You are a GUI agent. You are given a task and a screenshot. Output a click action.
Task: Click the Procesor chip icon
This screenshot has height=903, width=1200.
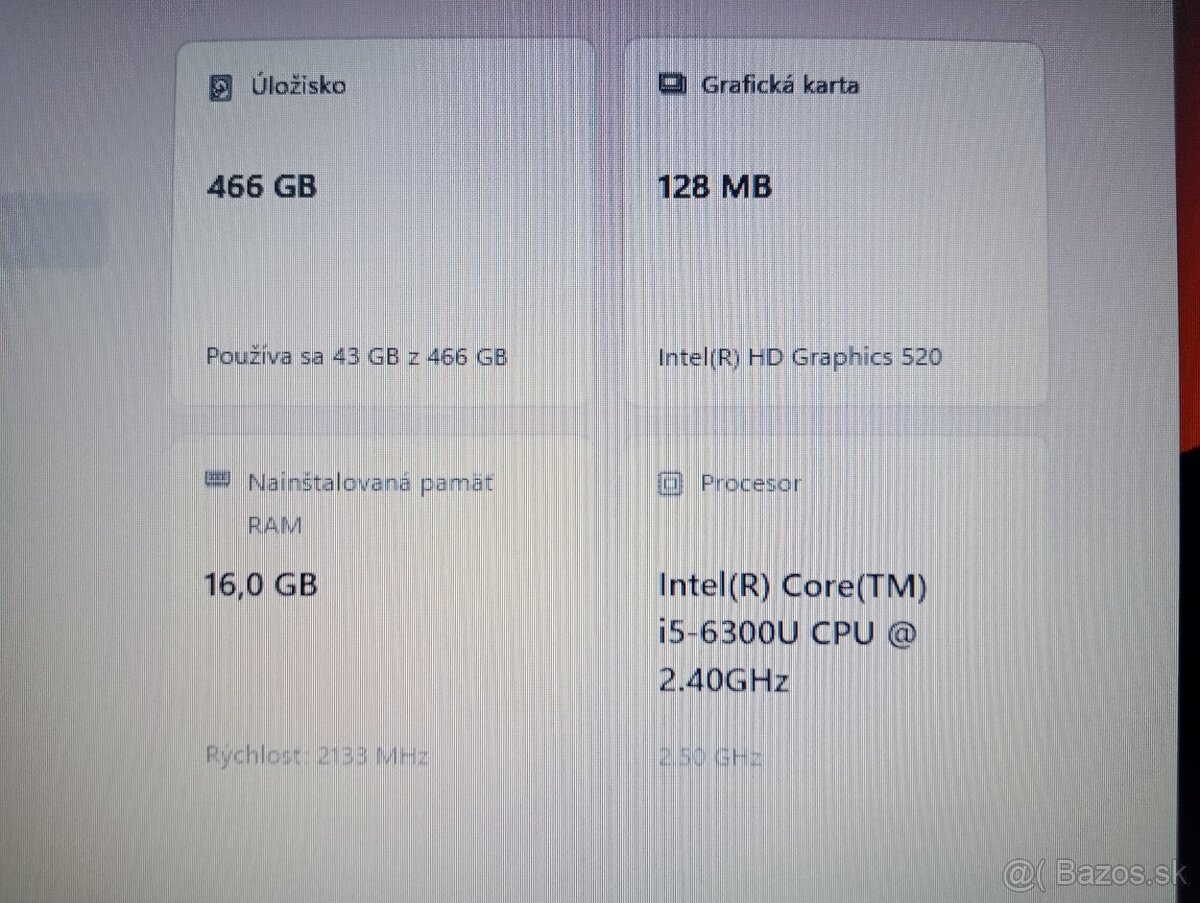pyautogui.click(x=670, y=484)
